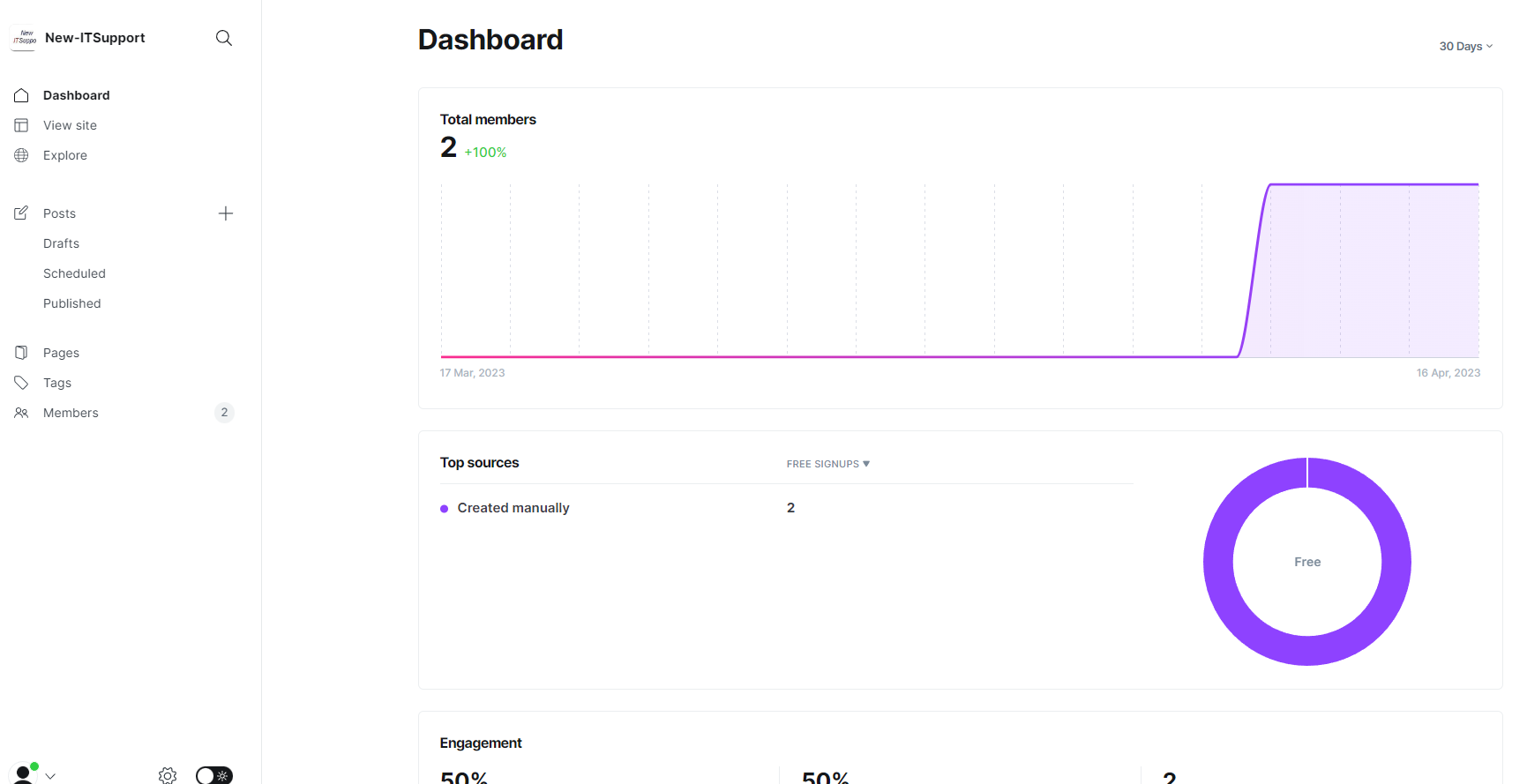Click the Tags label icon
The image size is (1527, 784).
click(x=22, y=383)
